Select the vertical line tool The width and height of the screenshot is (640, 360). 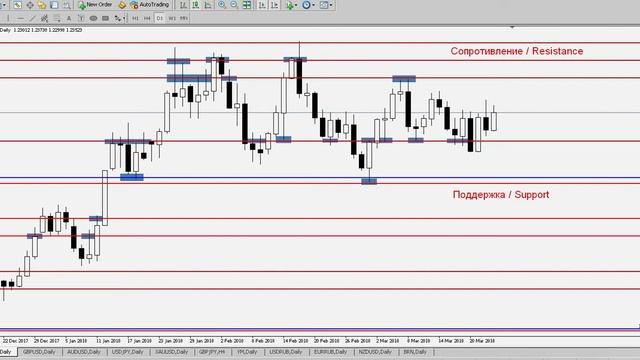(8, 18)
